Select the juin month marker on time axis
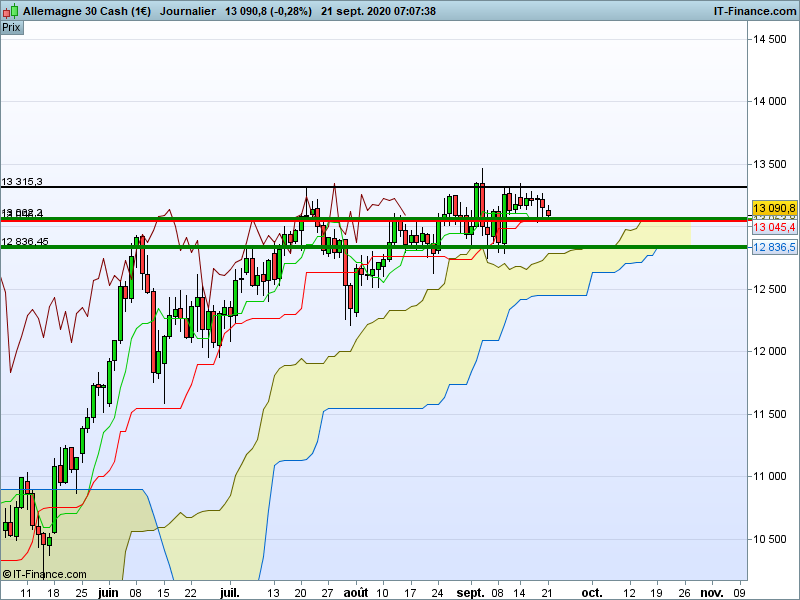Image resolution: width=800 pixels, height=600 pixels. (108, 592)
